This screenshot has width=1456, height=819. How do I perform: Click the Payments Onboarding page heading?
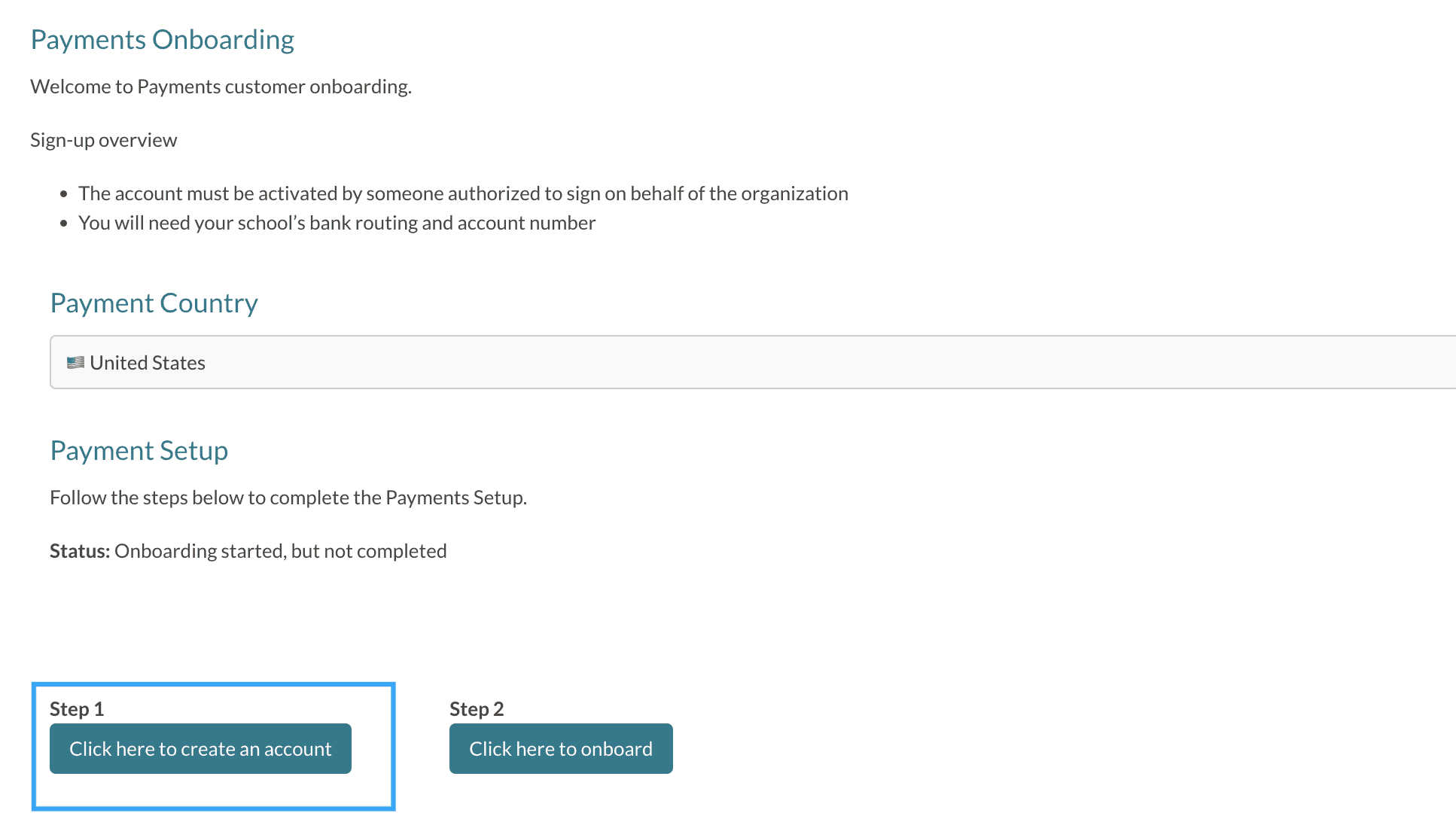pyautogui.click(x=162, y=40)
